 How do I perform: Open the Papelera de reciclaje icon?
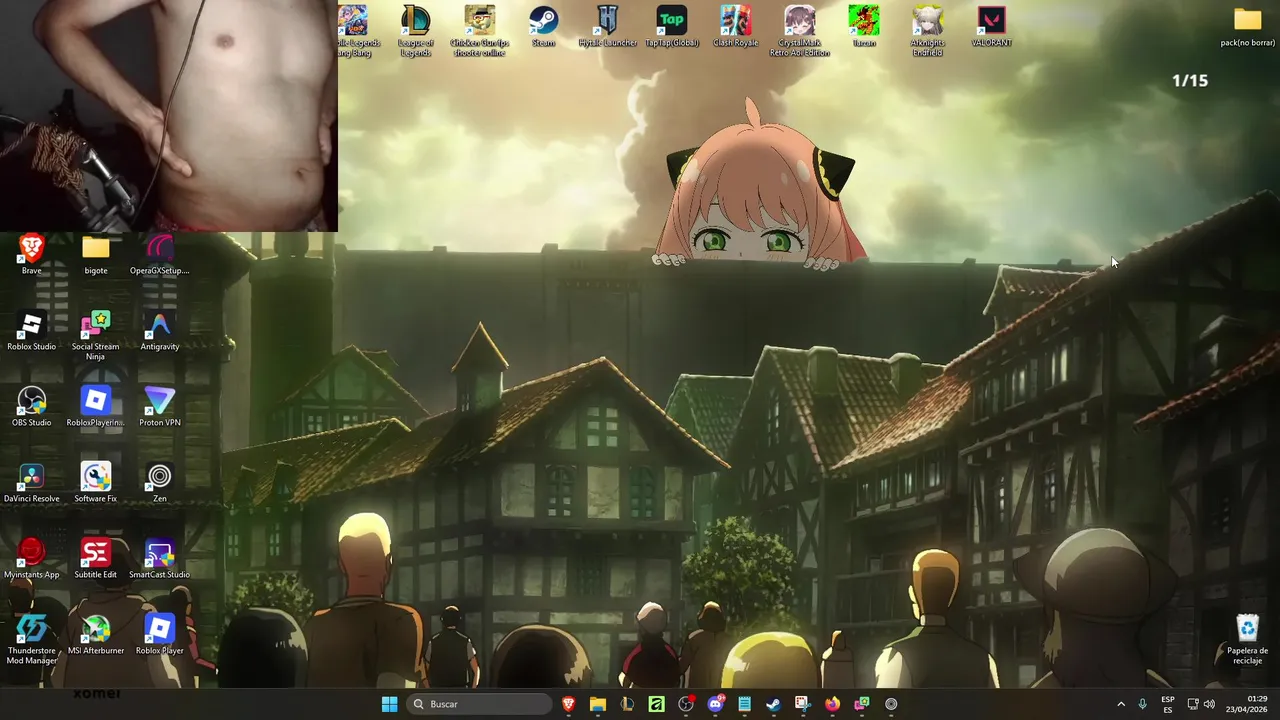pos(1247,639)
